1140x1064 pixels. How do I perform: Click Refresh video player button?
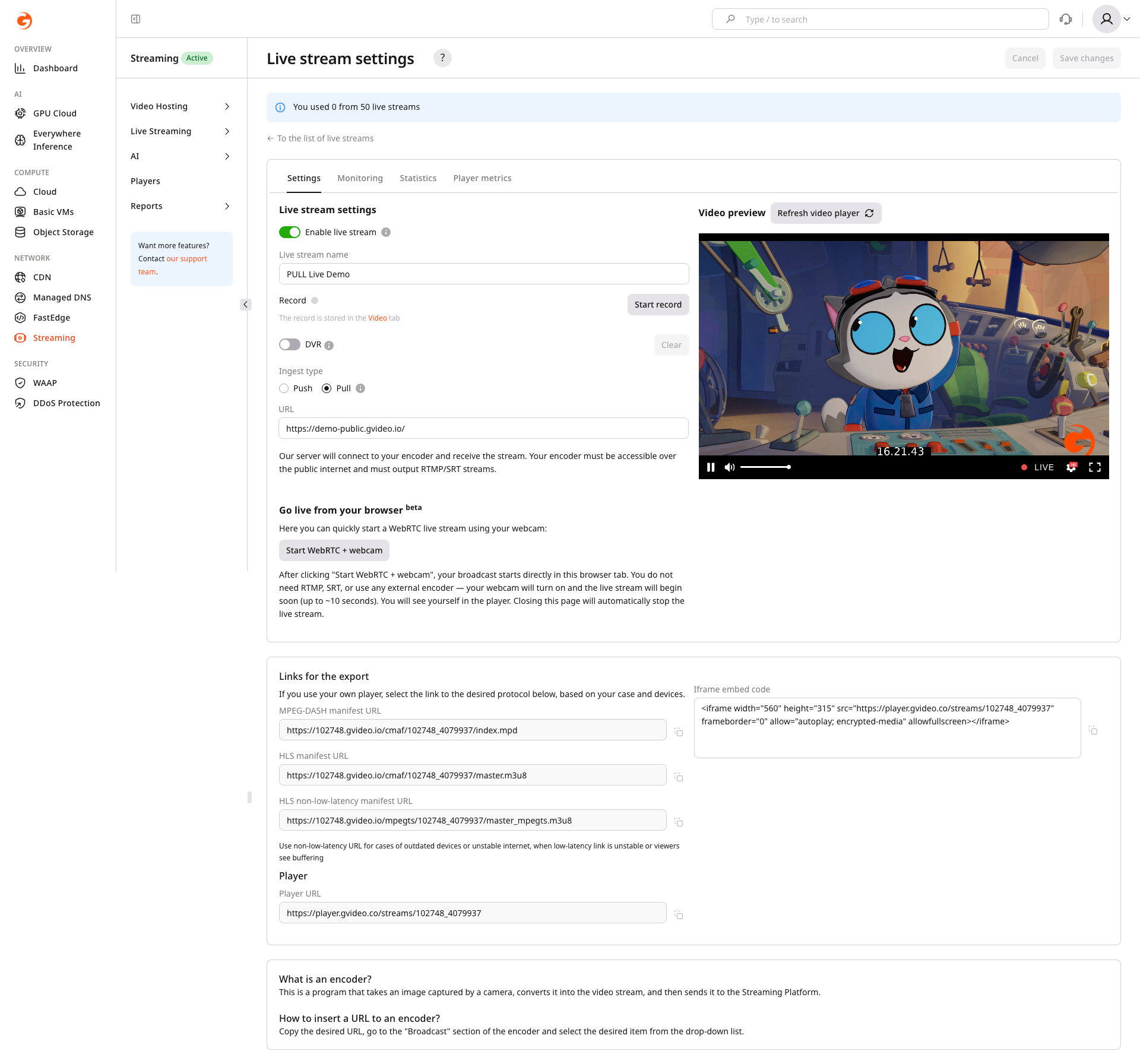(825, 213)
